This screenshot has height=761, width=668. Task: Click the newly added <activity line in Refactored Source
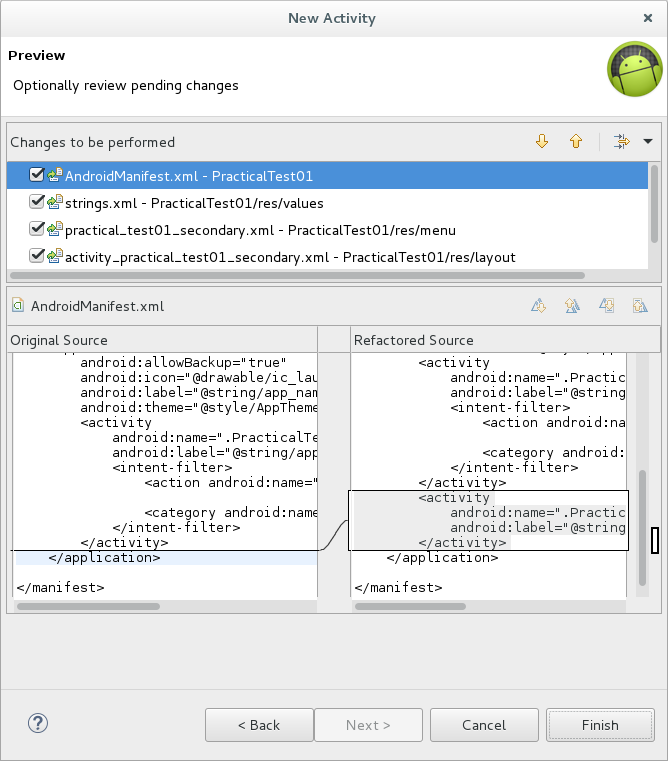click(454, 497)
